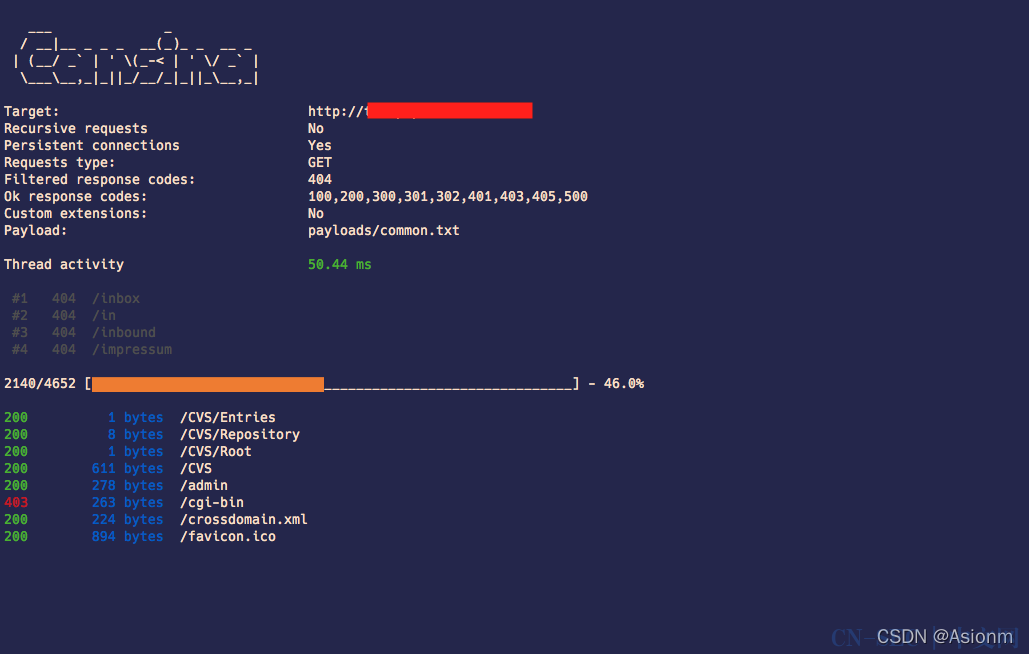Click the red 403 status code
The height and width of the screenshot is (654, 1029).
[x=16, y=503]
